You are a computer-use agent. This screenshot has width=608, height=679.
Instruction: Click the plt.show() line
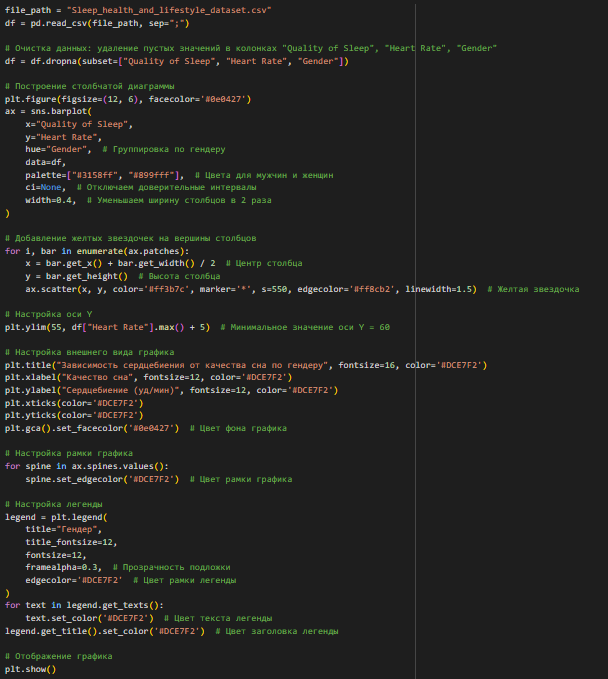point(30,670)
